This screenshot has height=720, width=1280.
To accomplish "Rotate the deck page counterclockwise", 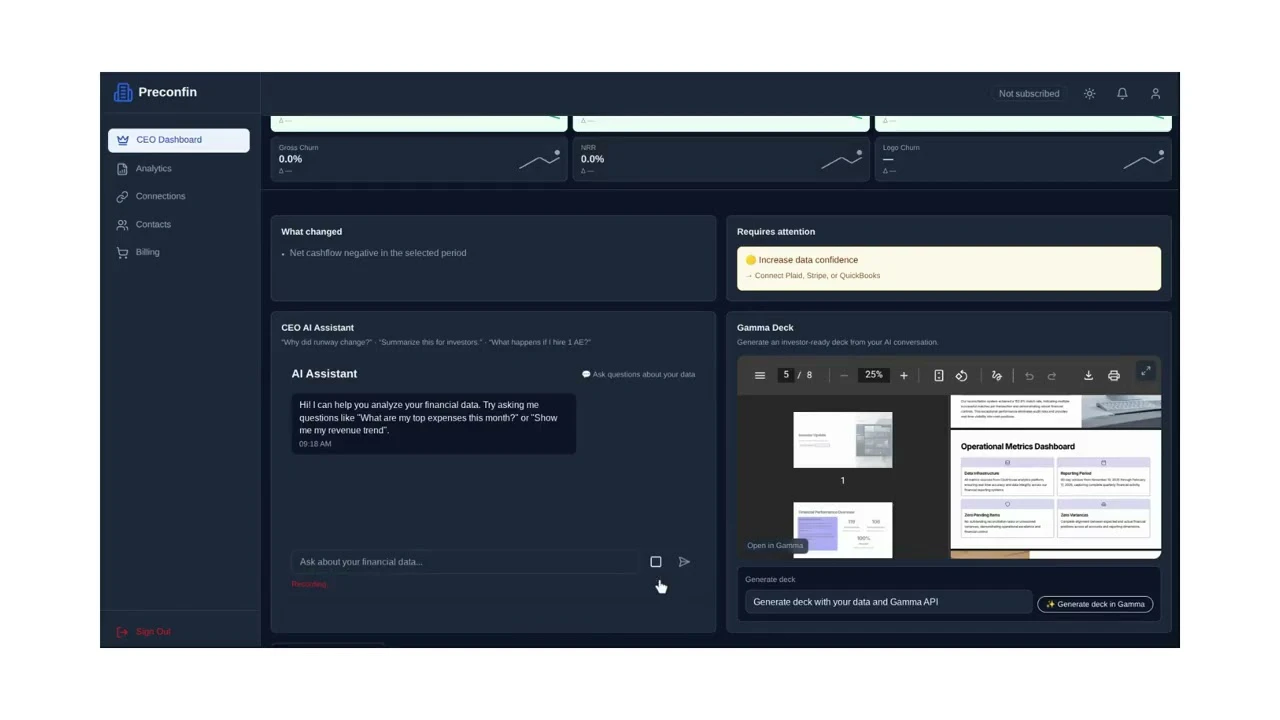I will point(961,375).
